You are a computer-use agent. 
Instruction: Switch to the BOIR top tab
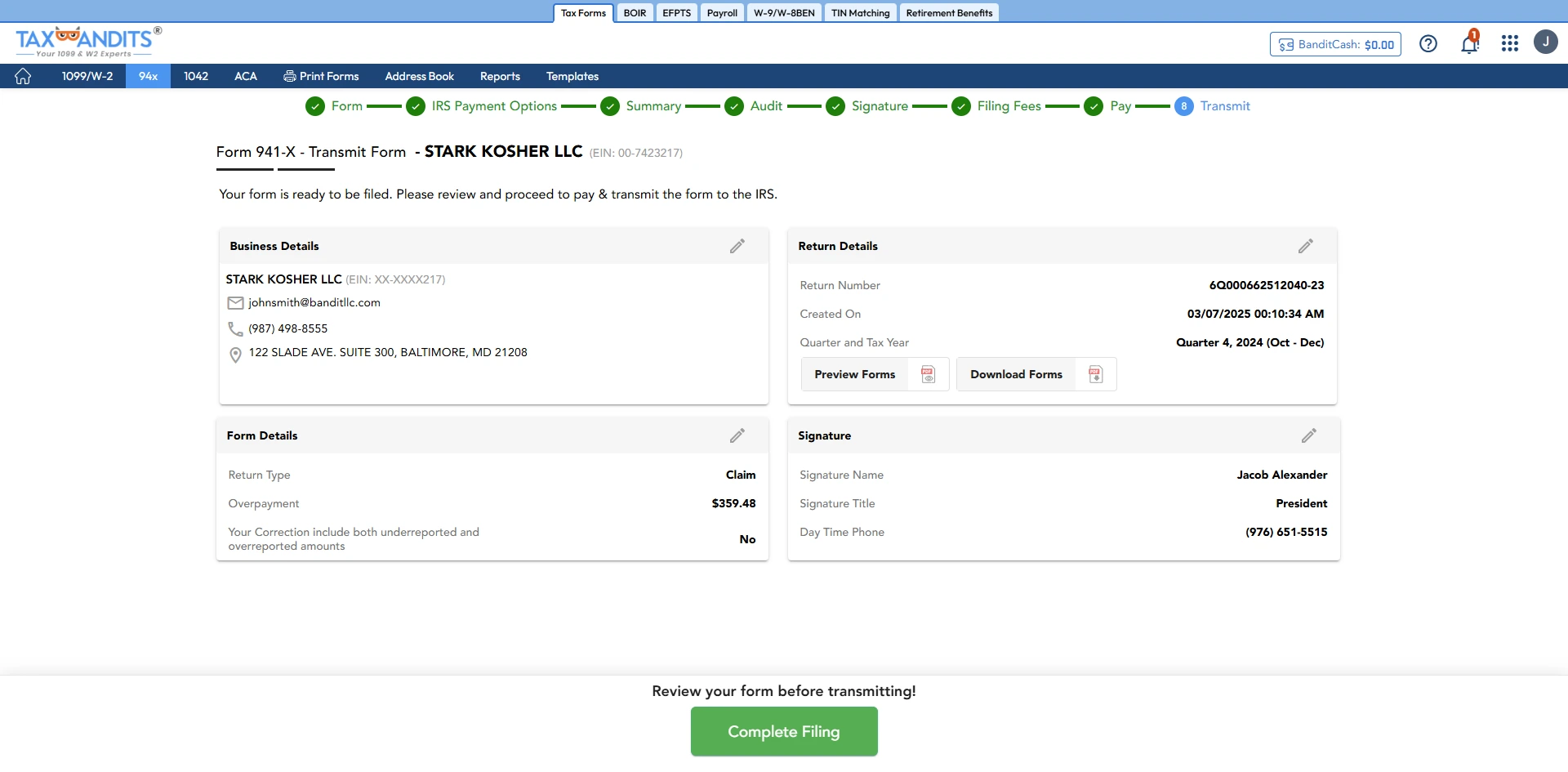[635, 13]
